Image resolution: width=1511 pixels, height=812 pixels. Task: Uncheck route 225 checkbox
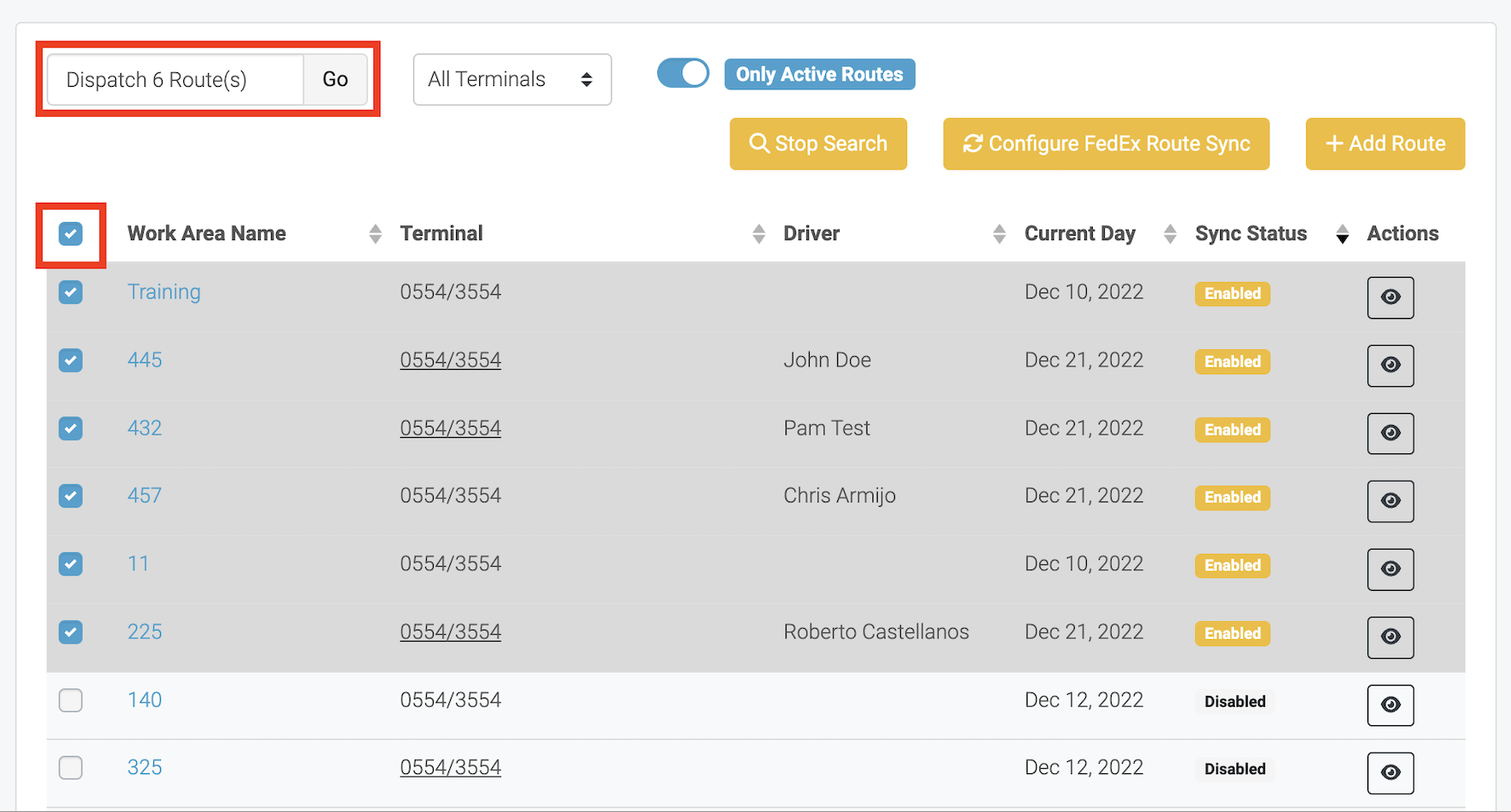(x=71, y=631)
